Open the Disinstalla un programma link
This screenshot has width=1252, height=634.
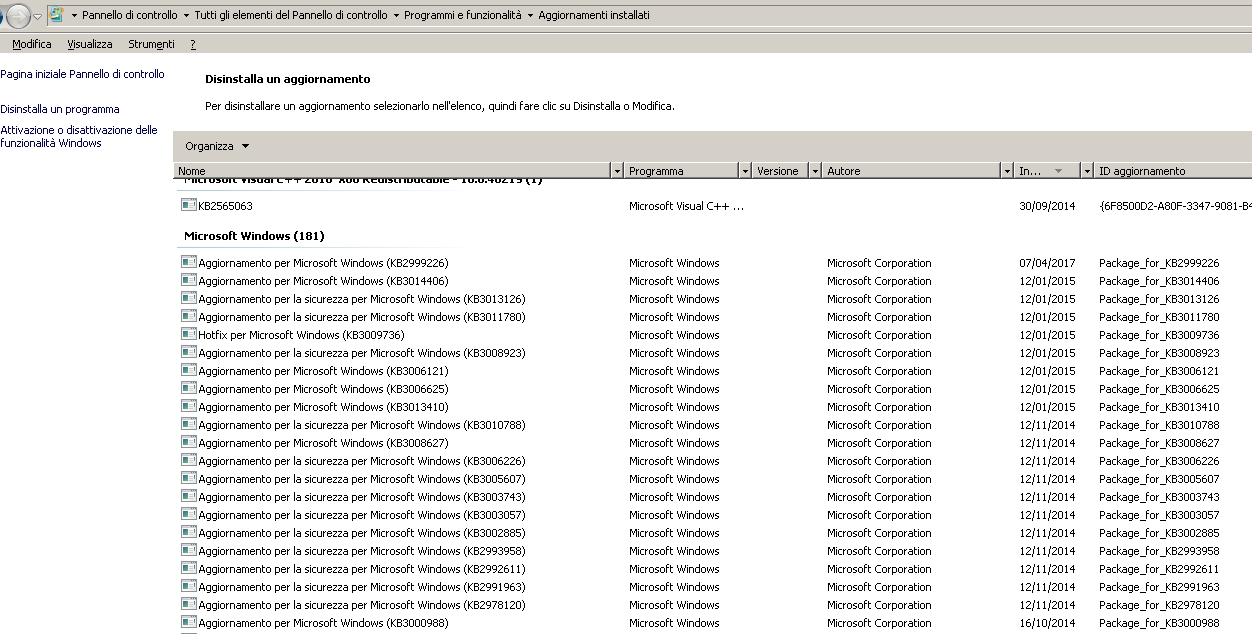click(x=60, y=109)
